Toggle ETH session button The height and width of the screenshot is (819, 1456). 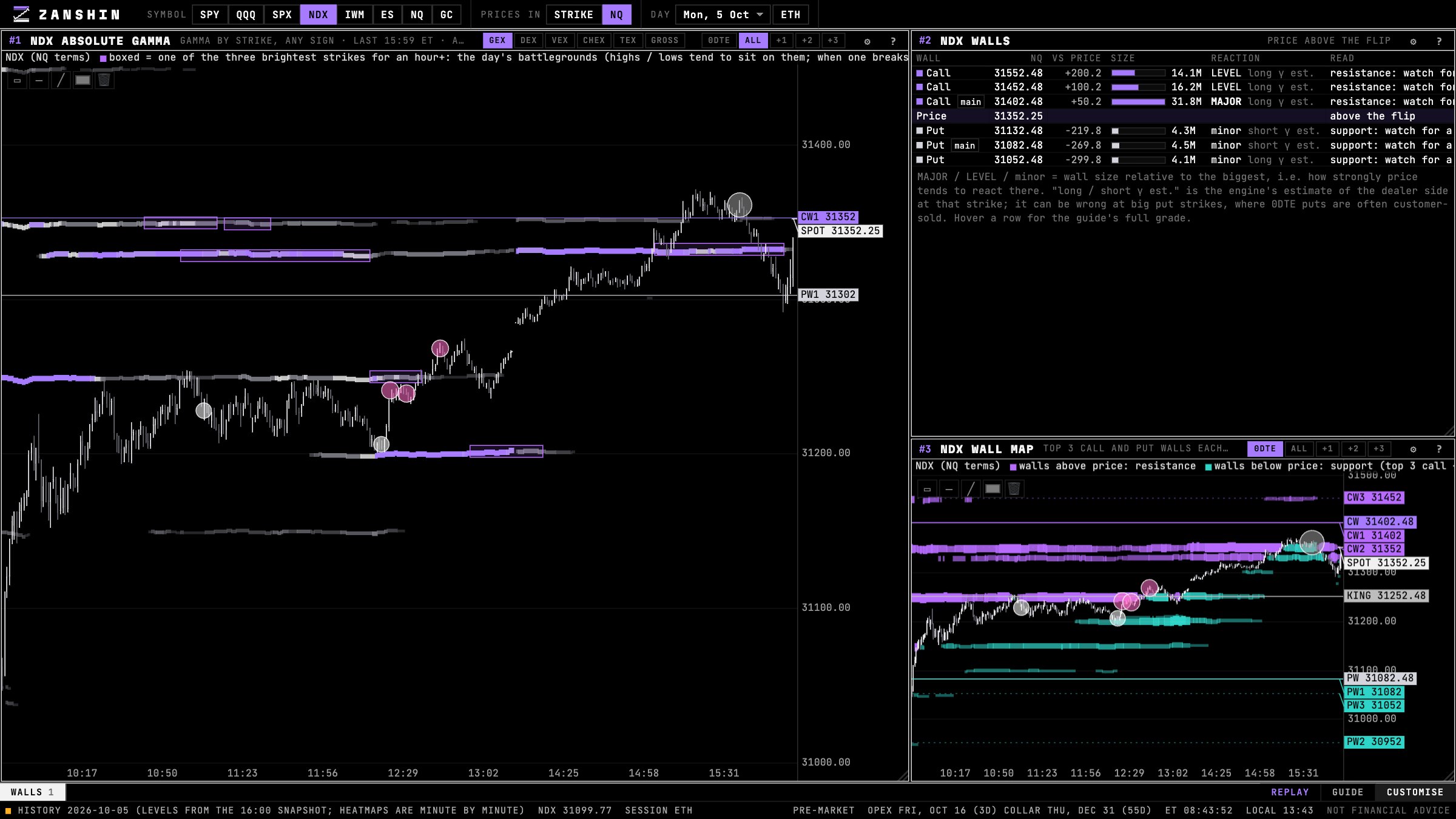790,15
